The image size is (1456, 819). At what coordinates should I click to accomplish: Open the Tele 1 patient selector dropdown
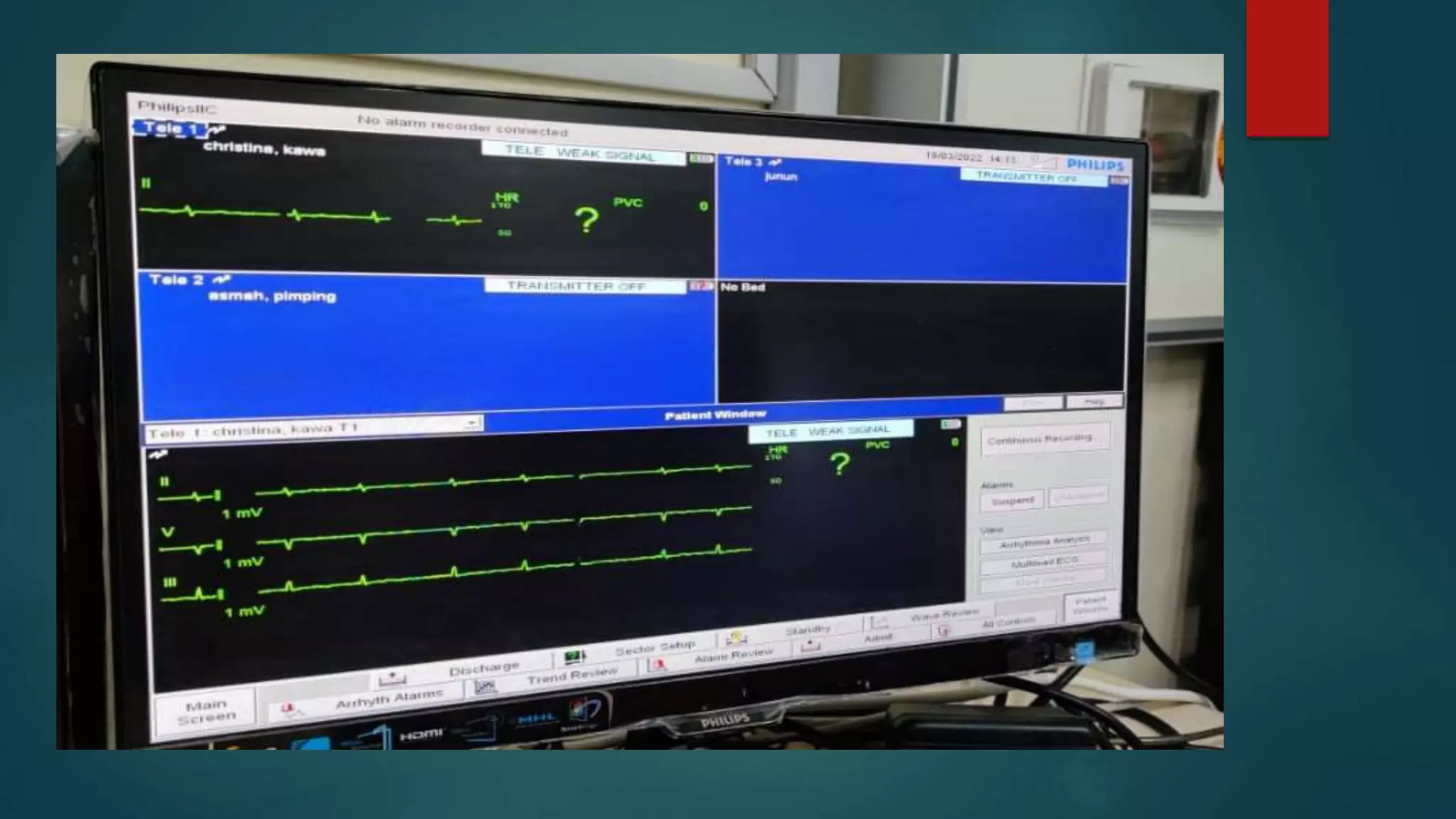[471, 424]
